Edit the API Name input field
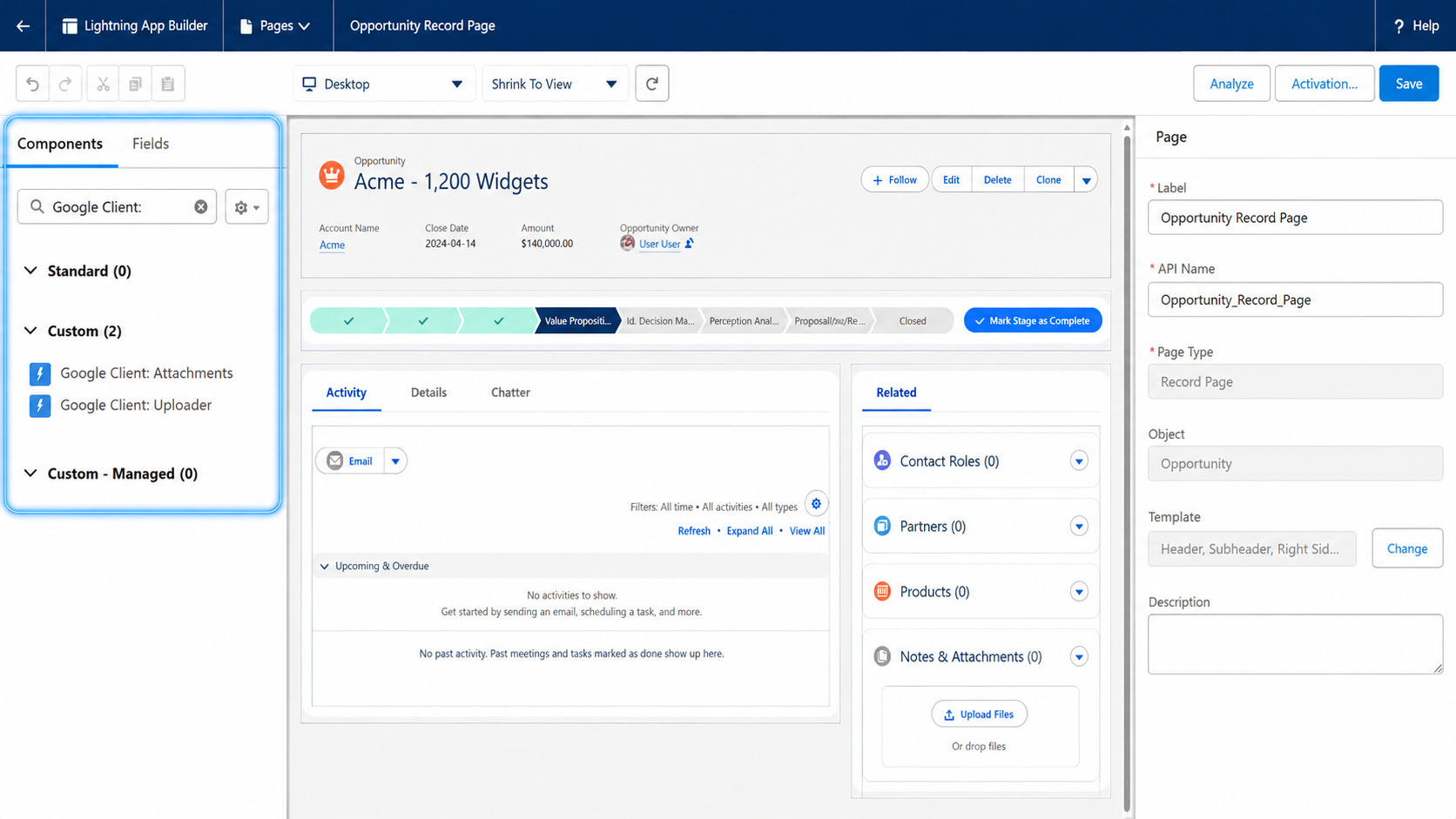 tap(1295, 300)
